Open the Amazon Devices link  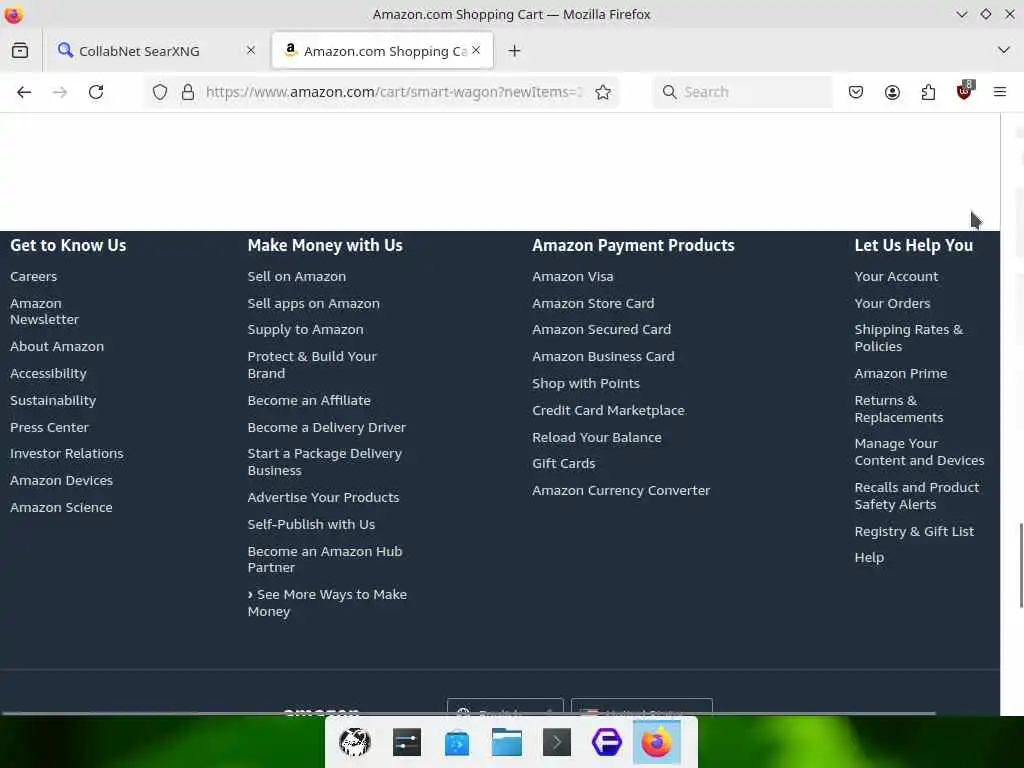(x=61, y=480)
